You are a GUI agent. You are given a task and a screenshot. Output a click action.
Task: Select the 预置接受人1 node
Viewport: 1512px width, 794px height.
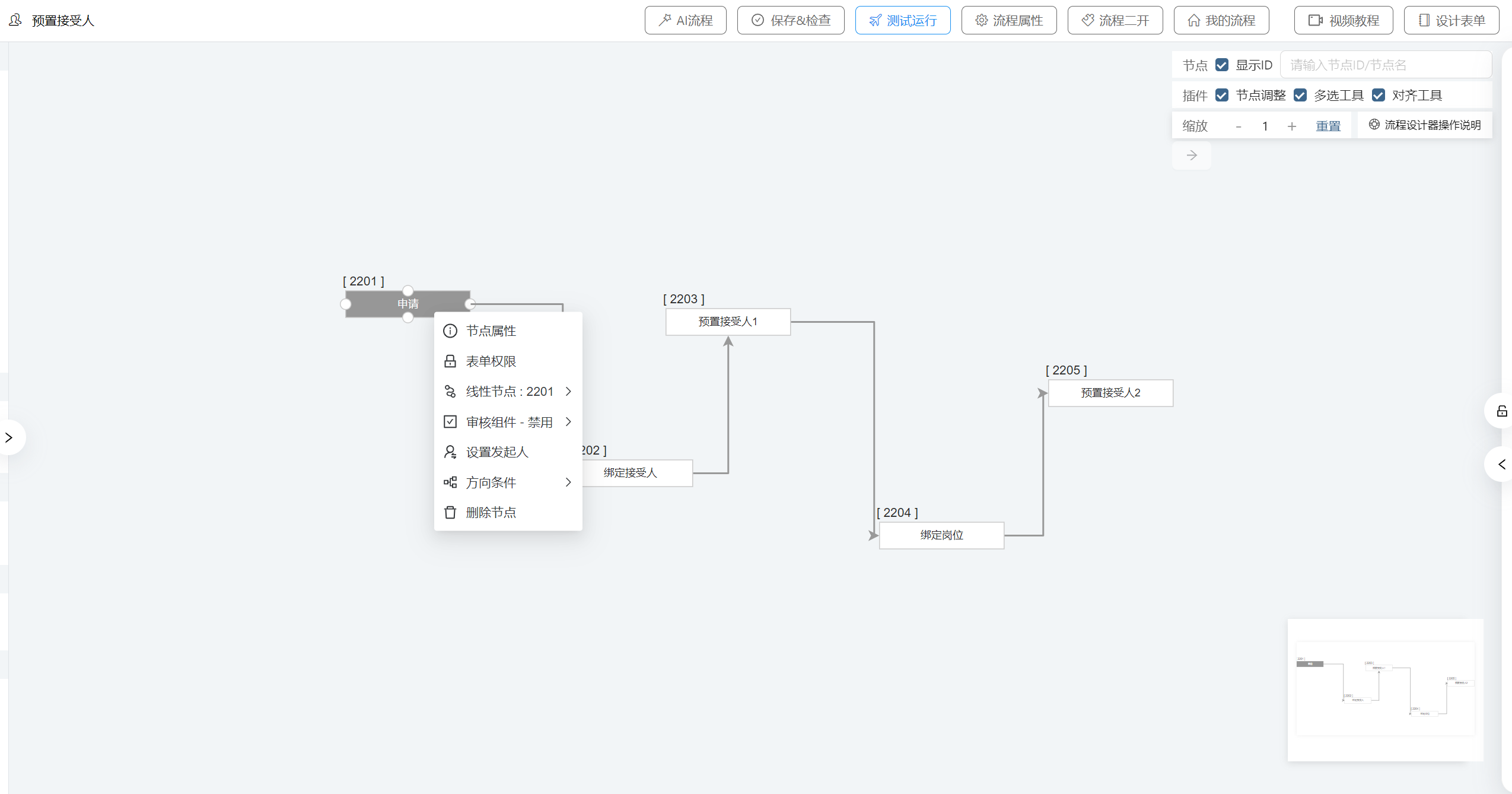(x=728, y=322)
